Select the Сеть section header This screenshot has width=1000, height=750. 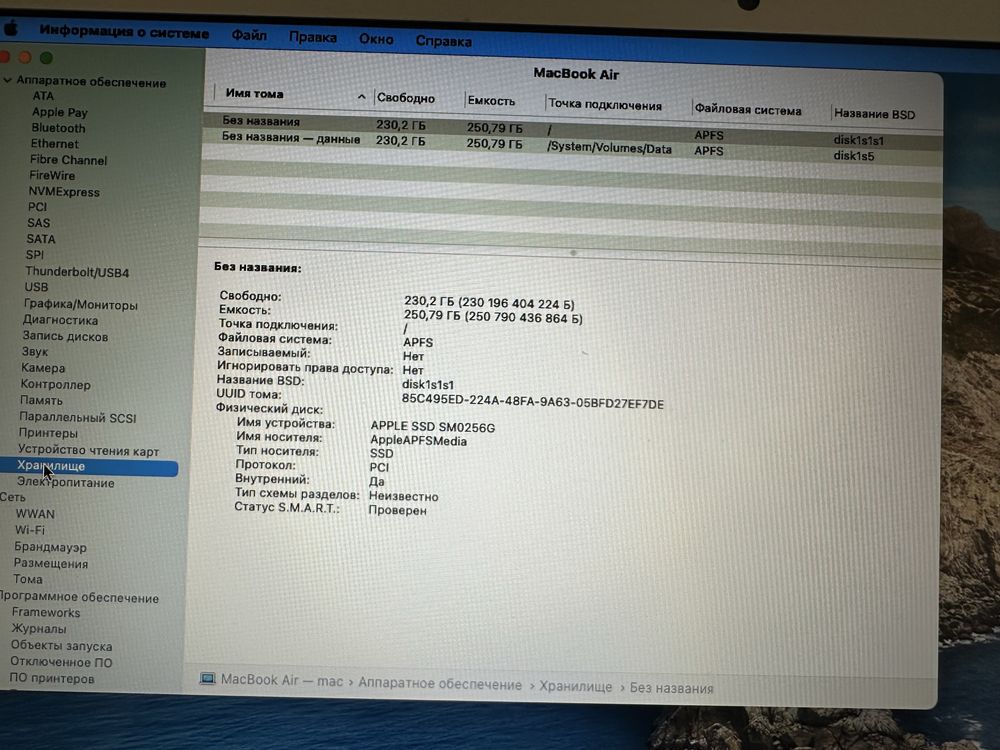(13, 497)
